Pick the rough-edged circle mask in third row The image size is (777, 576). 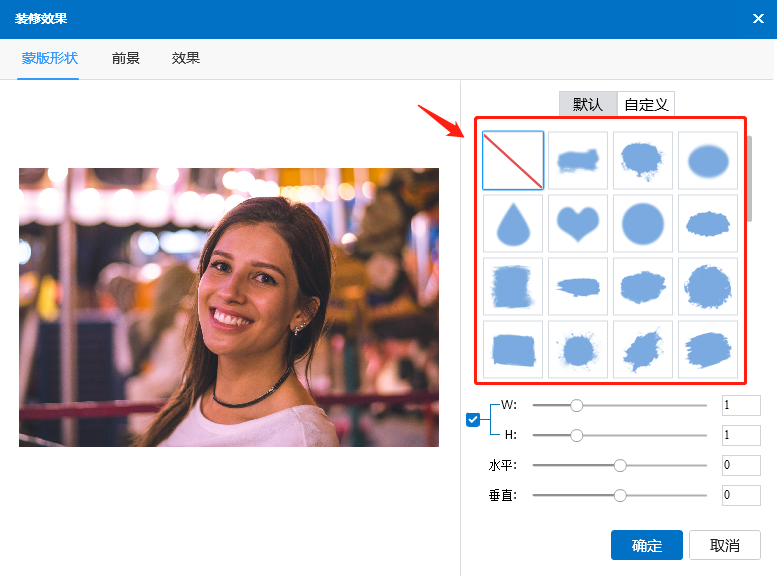click(x=708, y=287)
